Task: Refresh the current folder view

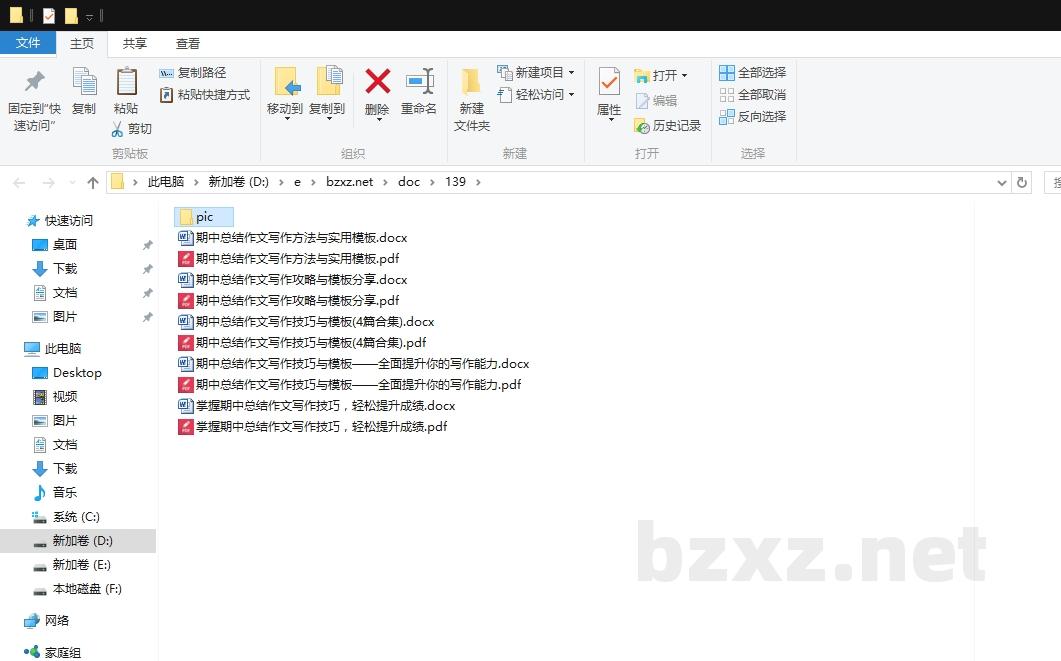Action: click(1021, 182)
